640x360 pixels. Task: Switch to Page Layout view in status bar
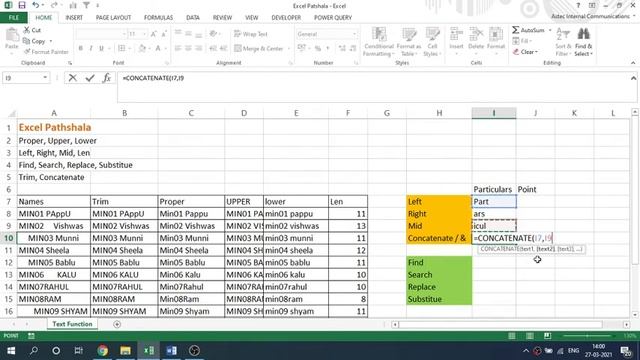click(x=529, y=336)
